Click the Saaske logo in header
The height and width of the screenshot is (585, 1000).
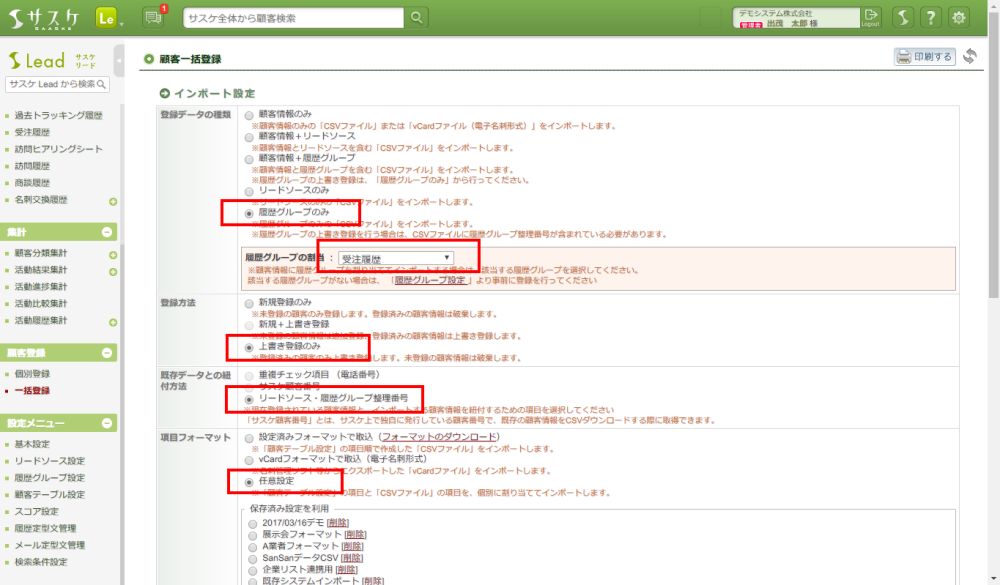(x=43, y=19)
